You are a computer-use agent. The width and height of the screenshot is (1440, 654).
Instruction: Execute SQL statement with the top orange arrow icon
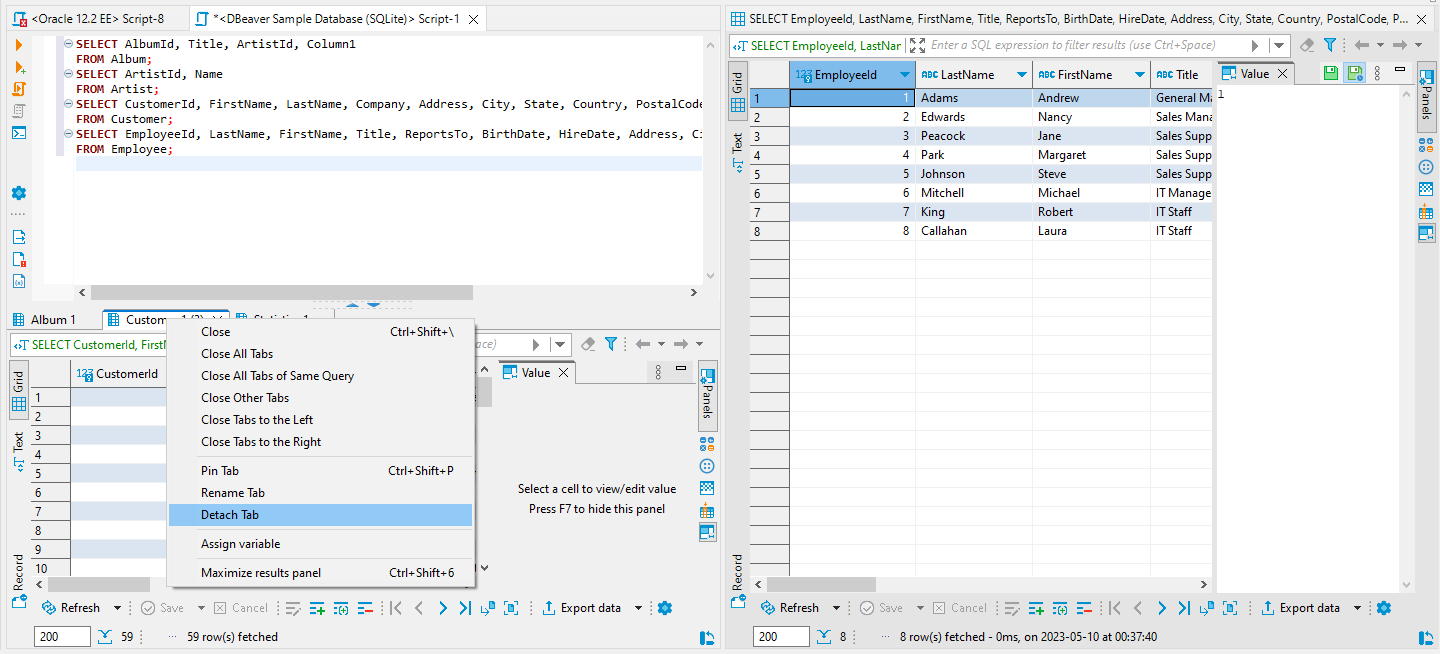pyautogui.click(x=18, y=46)
